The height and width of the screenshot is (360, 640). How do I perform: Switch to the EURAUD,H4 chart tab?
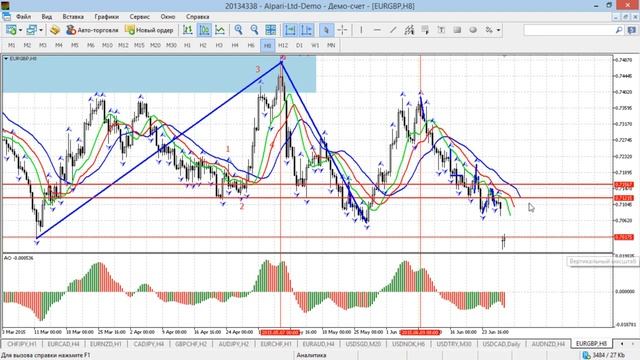click(x=318, y=344)
